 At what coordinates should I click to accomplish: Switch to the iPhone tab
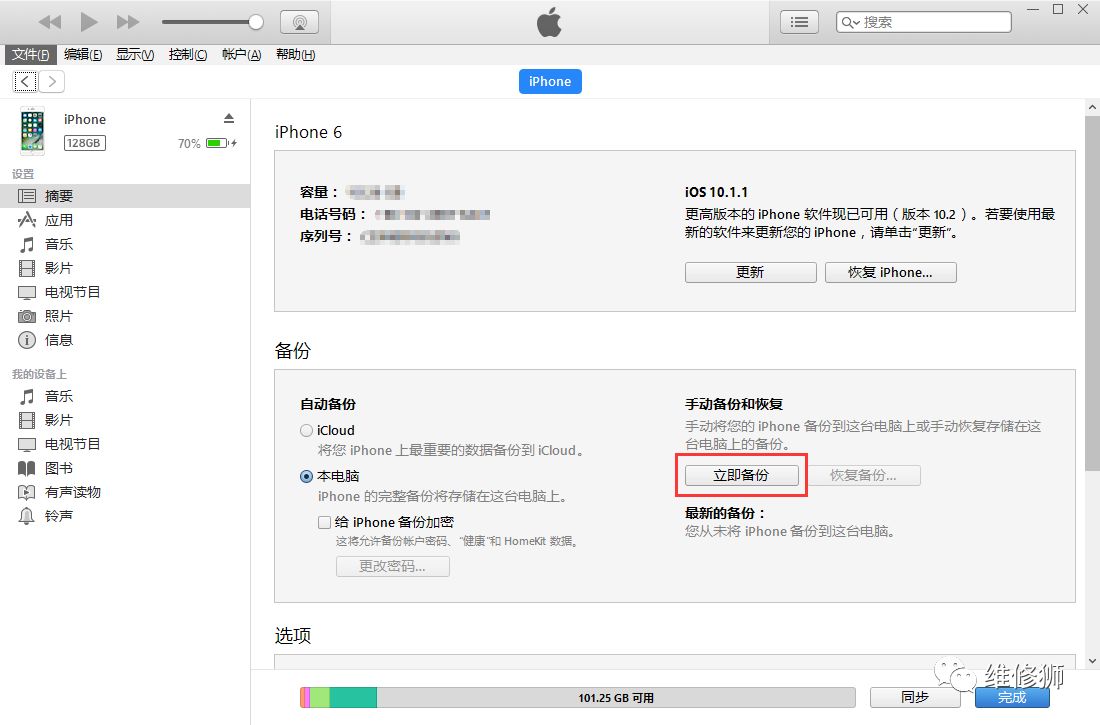tap(549, 81)
